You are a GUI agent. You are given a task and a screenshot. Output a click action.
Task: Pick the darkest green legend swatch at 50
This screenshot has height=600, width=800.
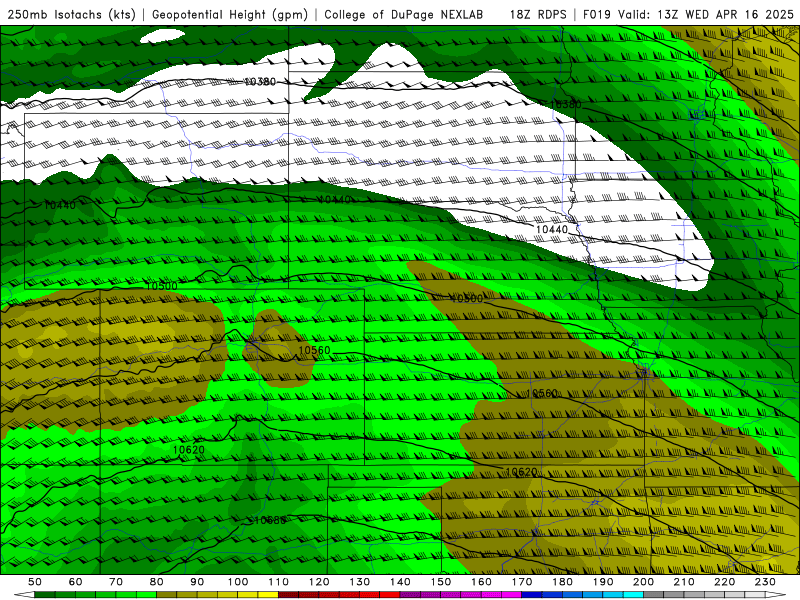[x=45, y=595]
